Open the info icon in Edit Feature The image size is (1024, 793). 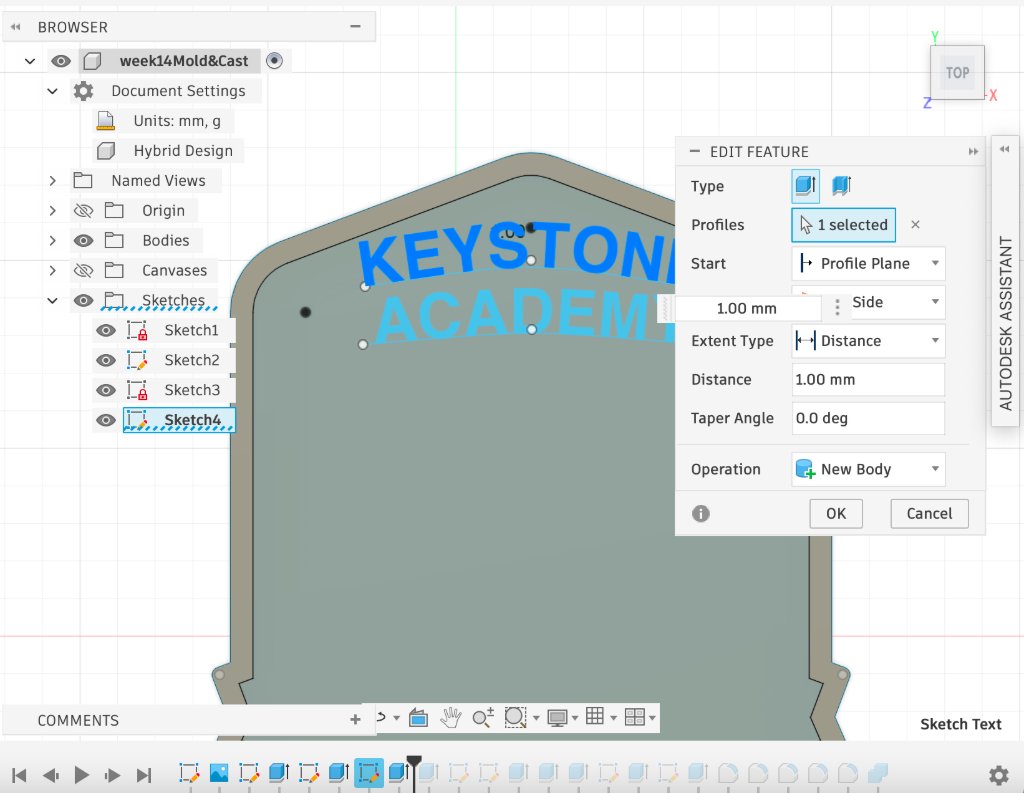coord(701,513)
